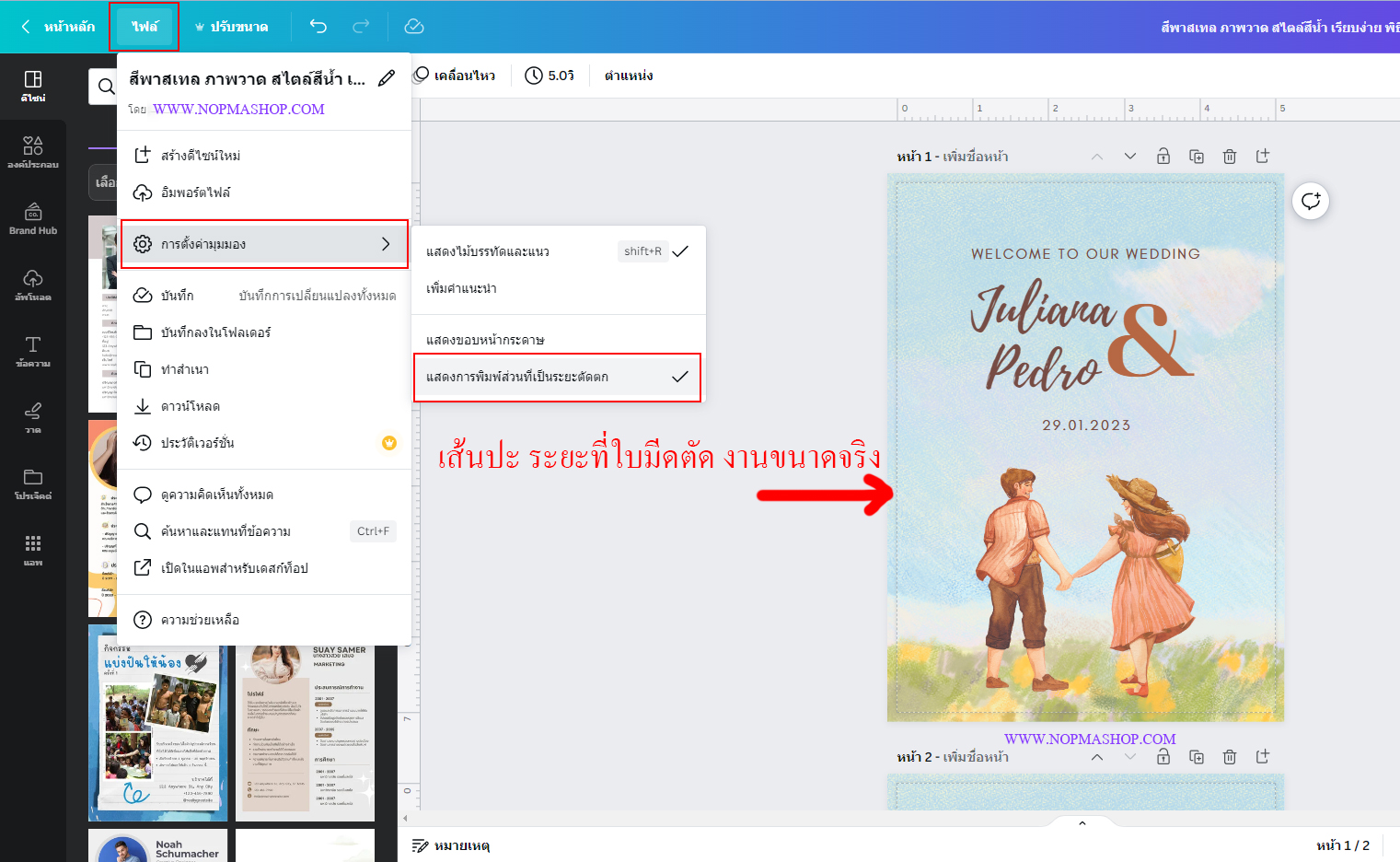This screenshot has height=862, width=1400.
Task: Go back using the home arrow icon
Action: (26, 27)
